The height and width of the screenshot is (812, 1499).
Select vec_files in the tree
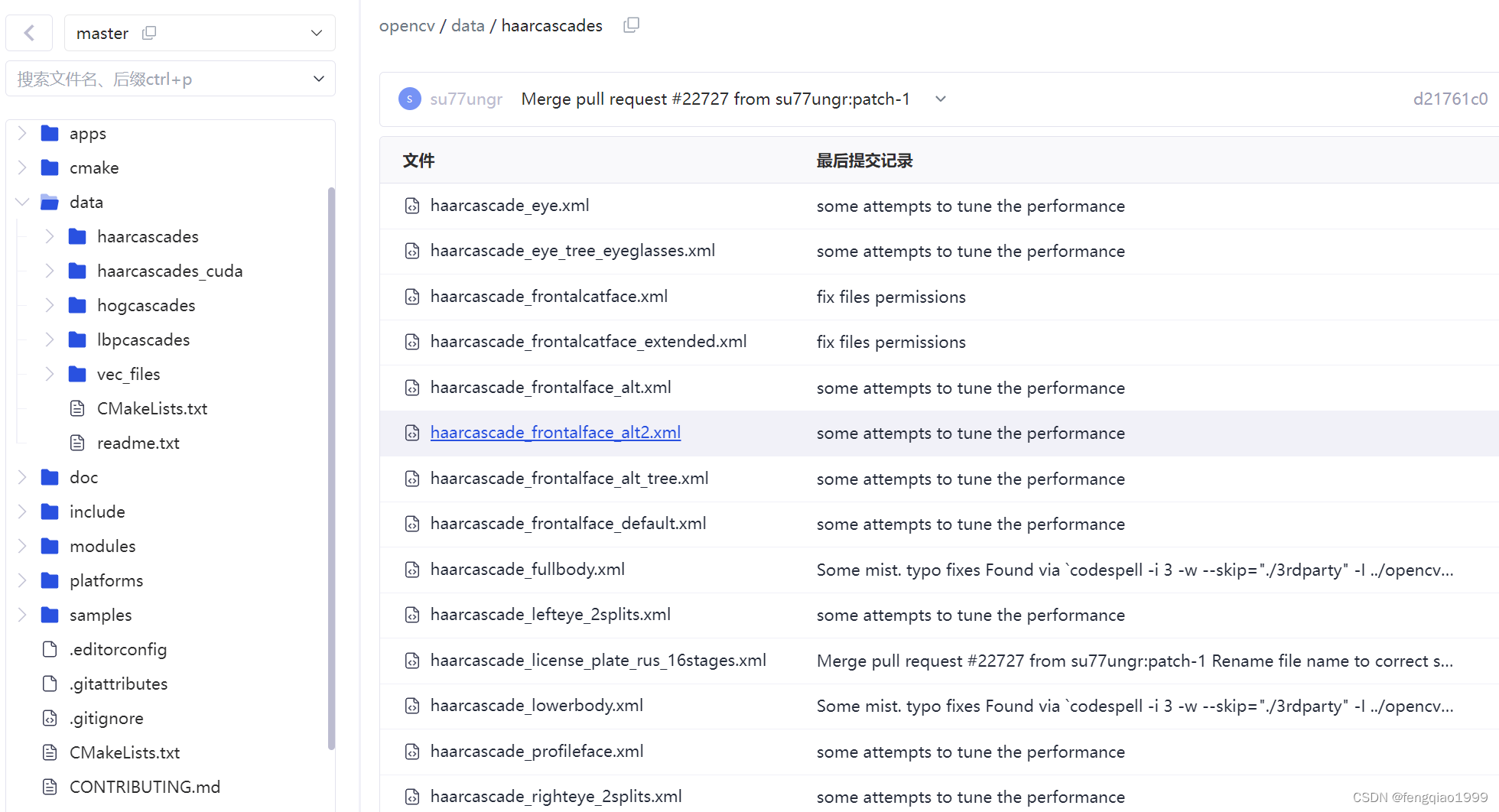click(x=128, y=374)
